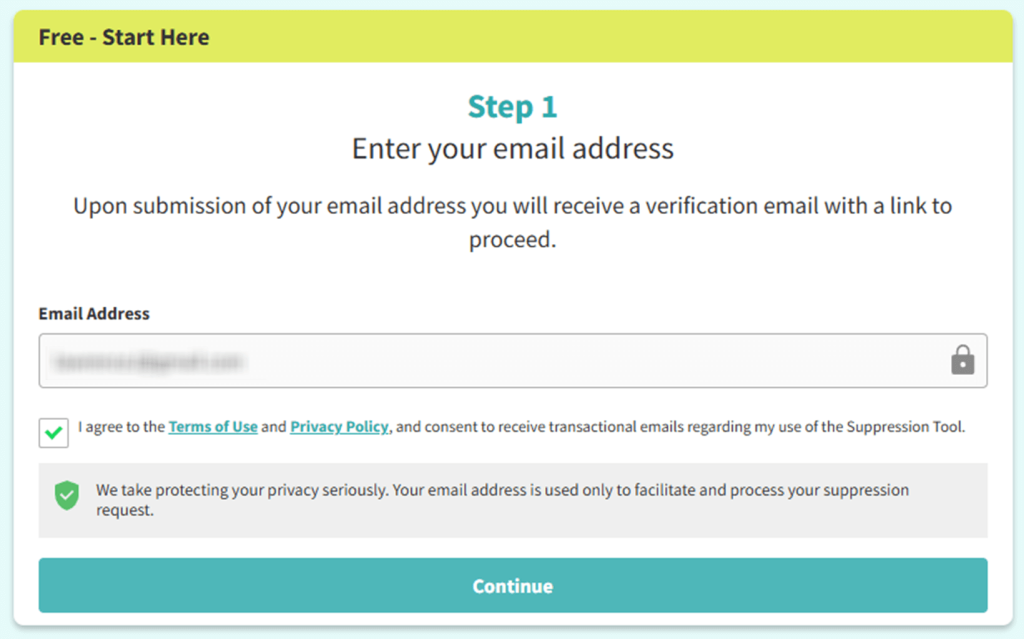The image size is (1024, 639).
Task: Click the "I agree to the" consent text
Action: click(x=121, y=427)
